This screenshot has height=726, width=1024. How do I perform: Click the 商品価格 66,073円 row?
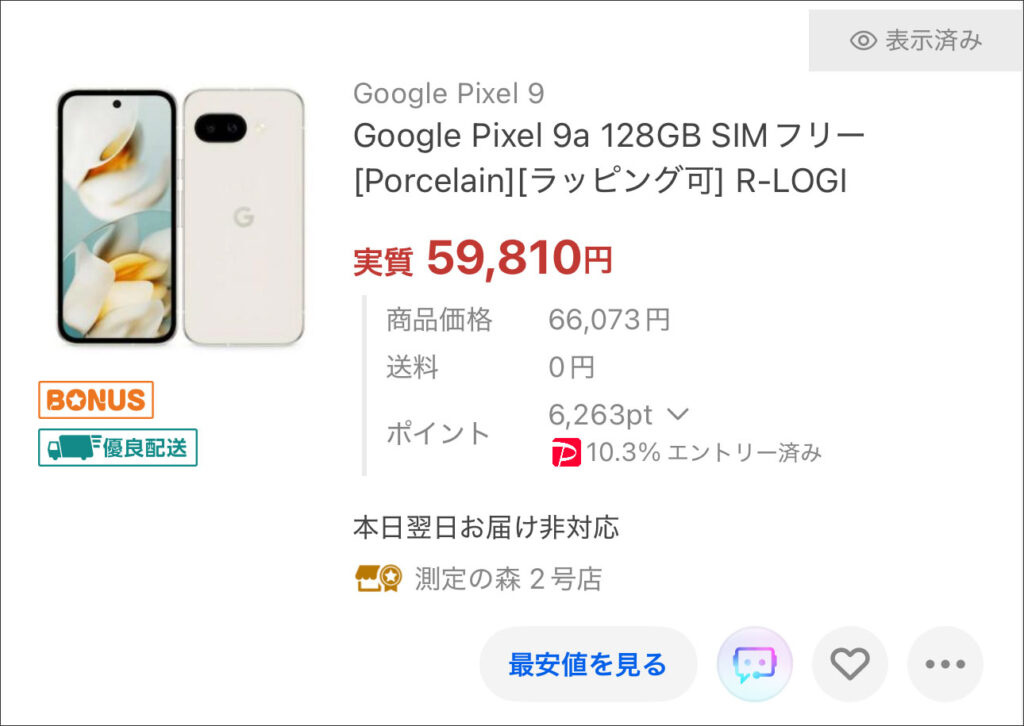528,320
